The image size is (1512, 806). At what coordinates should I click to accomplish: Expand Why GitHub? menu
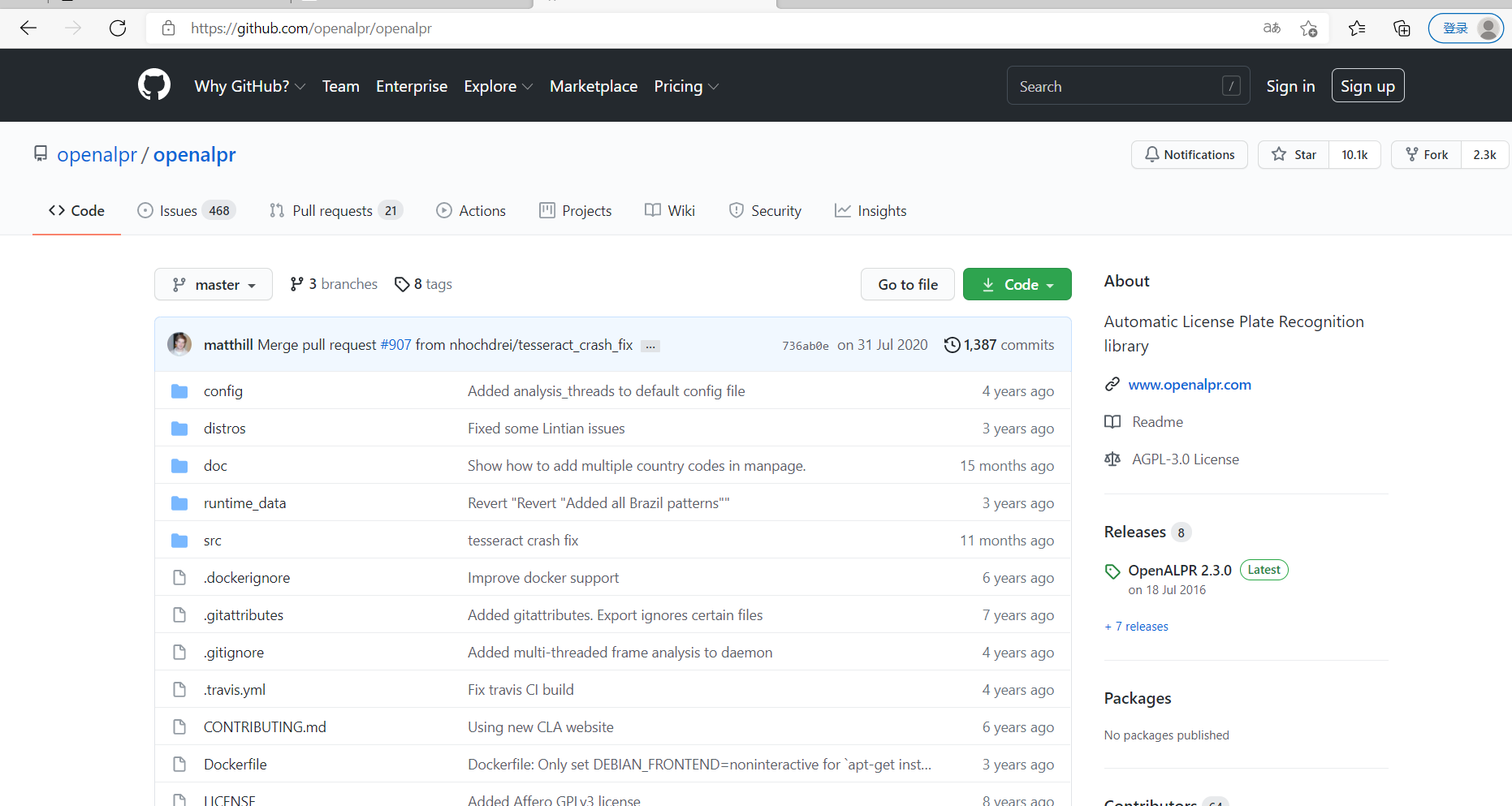(x=249, y=86)
